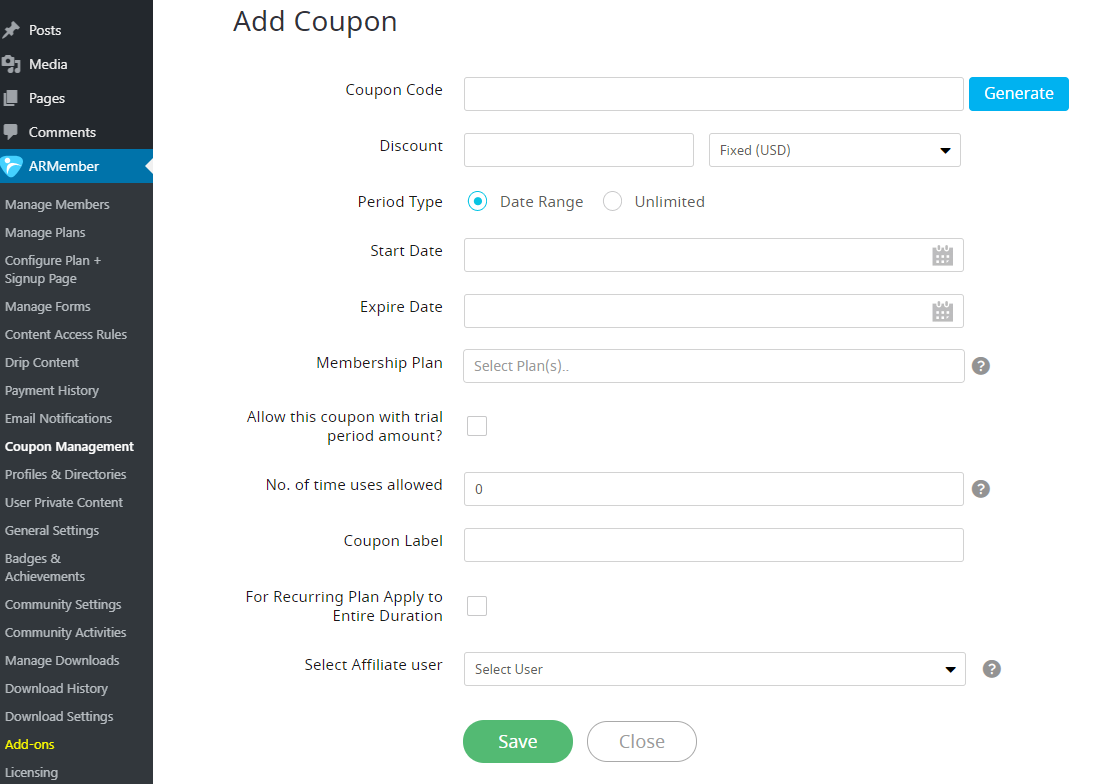Open Payment History in the sidebar menu
This screenshot has height=784, width=1119.
tap(52, 390)
